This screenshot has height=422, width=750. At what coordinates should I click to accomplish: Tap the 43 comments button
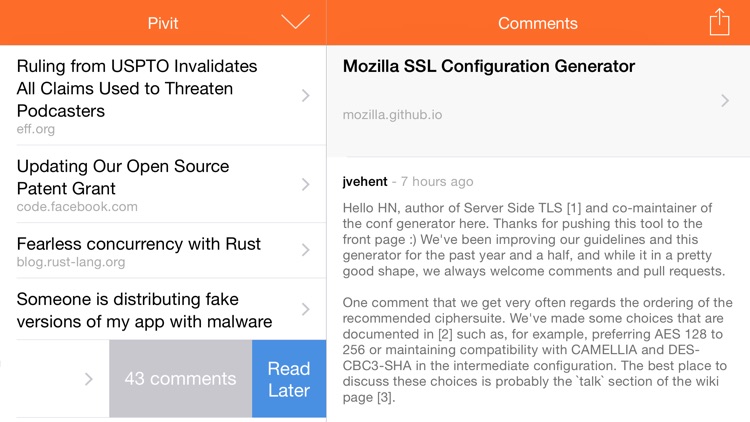point(180,379)
